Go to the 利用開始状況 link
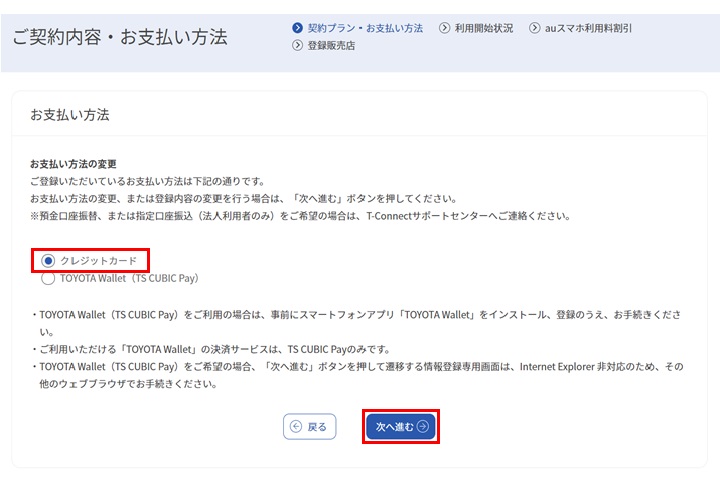This screenshot has width=720, height=480. coord(484,28)
